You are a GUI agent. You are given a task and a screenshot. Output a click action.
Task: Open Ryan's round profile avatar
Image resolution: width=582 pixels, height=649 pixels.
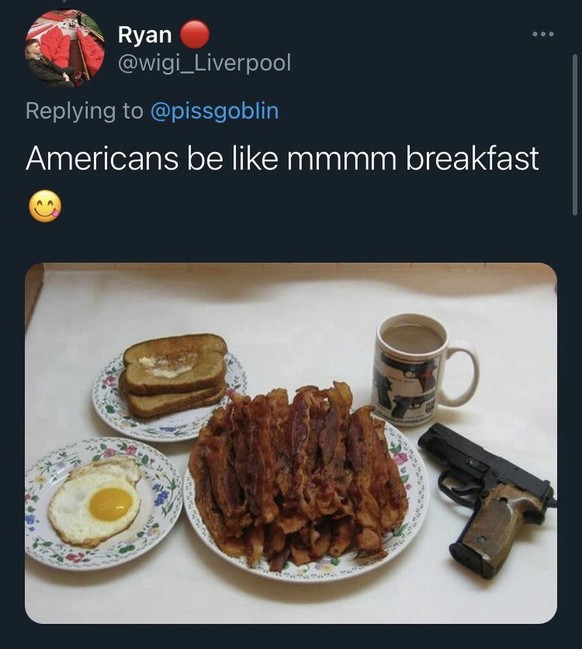tap(65, 48)
